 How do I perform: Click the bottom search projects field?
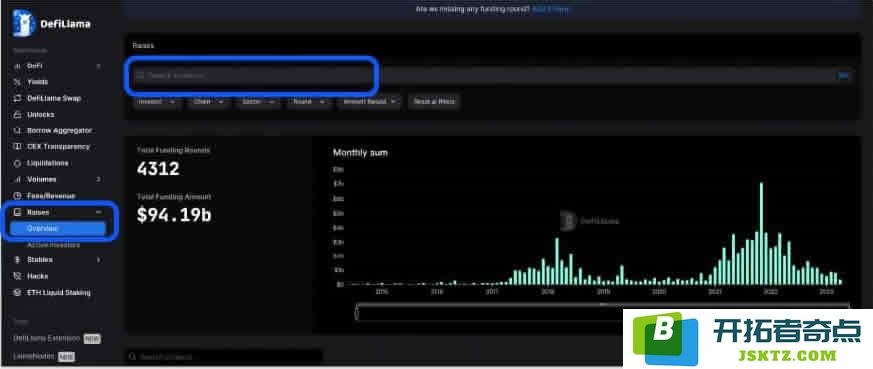pos(224,357)
